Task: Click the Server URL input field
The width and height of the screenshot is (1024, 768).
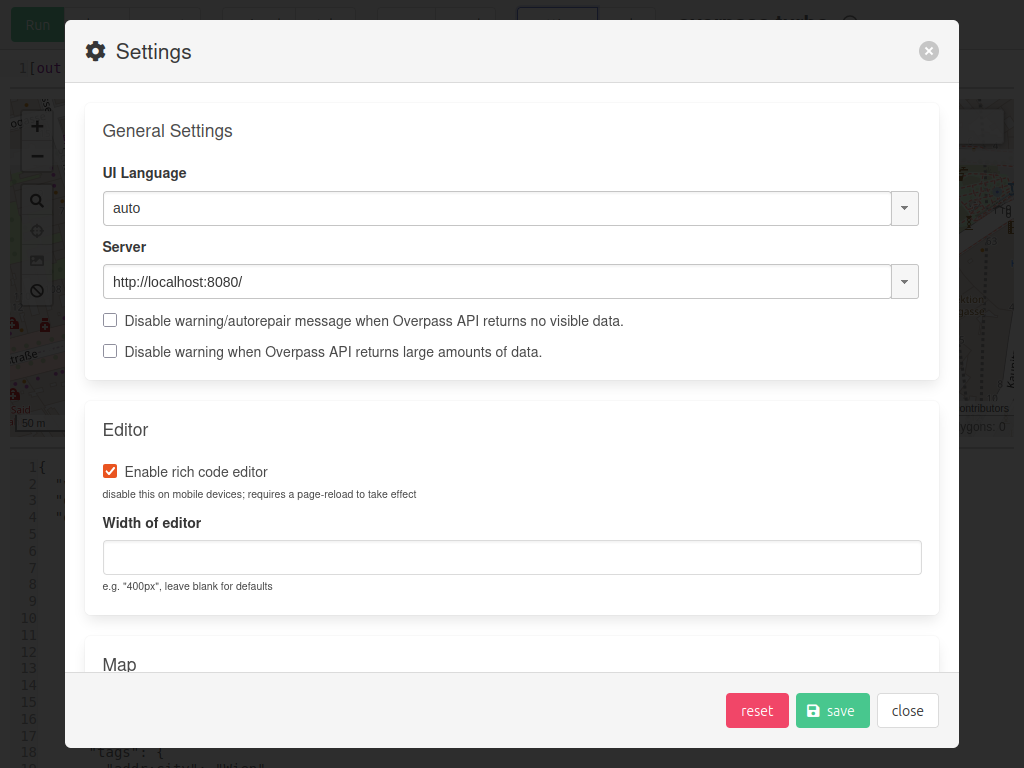Action: pyautogui.click(x=497, y=282)
